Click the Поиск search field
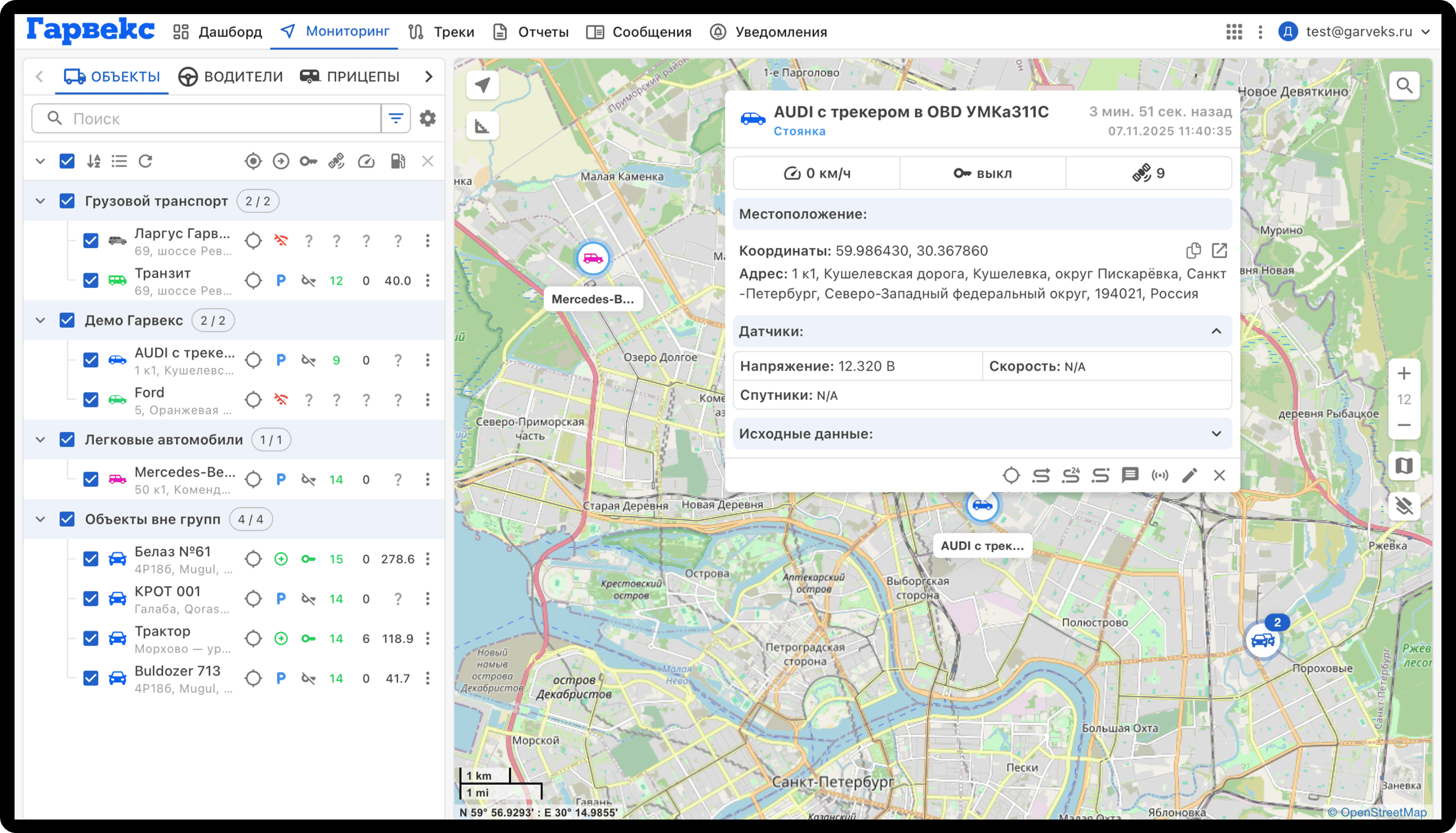The height and width of the screenshot is (833, 1456). point(217,119)
